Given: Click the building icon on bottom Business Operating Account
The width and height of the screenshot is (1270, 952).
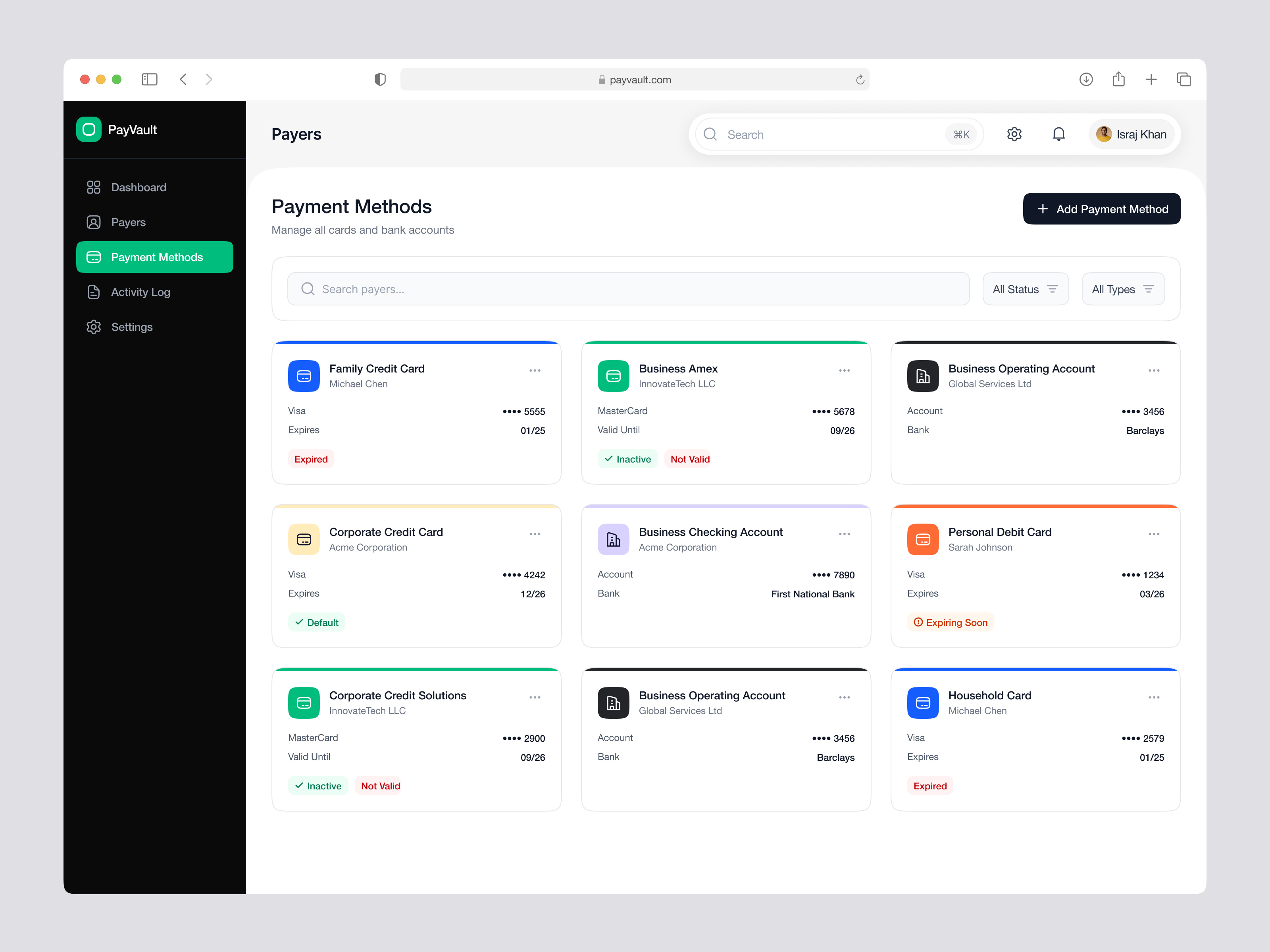Looking at the screenshot, I should coord(613,703).
